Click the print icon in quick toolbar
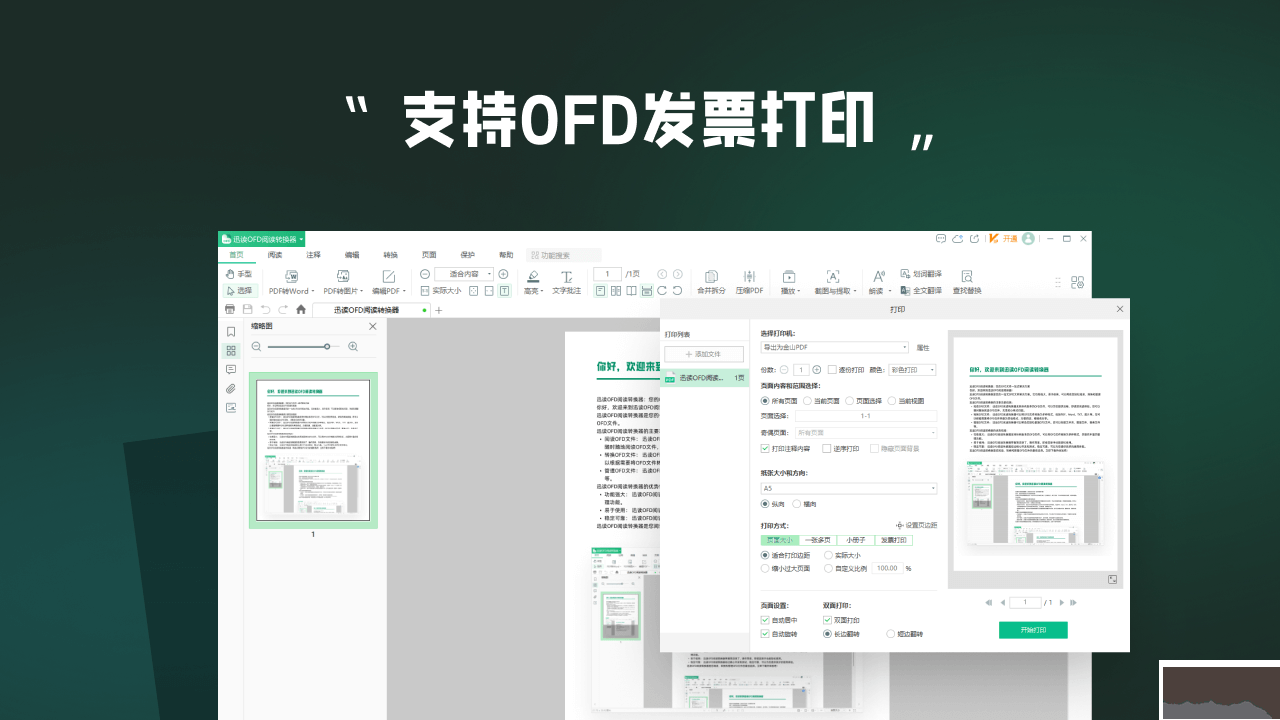This screenshot has height=720, width=1280. pyautogui.click(x=230, y=310)
